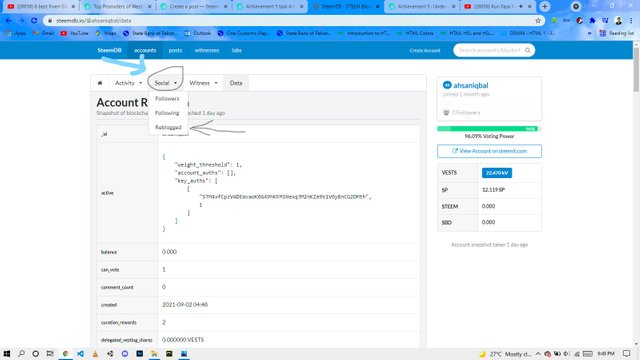This screenshot has width=640, height=360.
Task: Click the taskbar clock 9:49 PM
Action: (606, 353)
